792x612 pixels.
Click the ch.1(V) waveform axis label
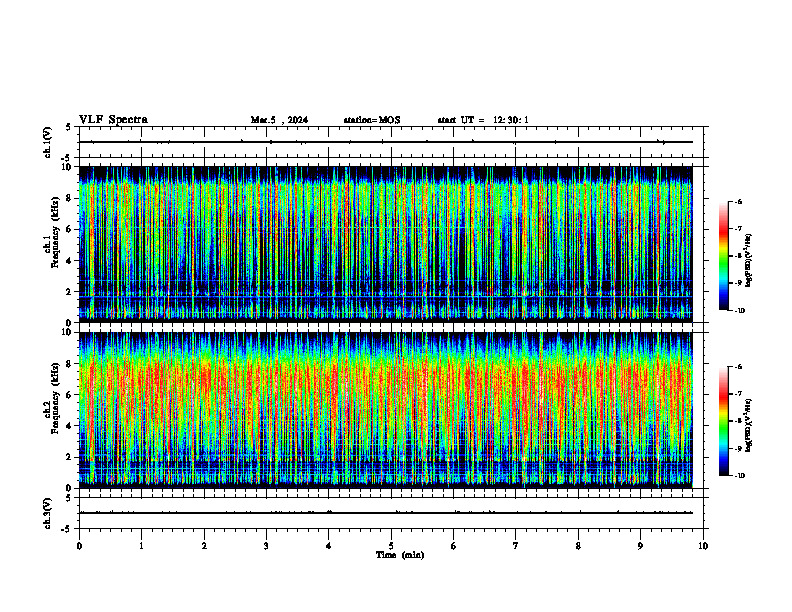tap(47, 142)
